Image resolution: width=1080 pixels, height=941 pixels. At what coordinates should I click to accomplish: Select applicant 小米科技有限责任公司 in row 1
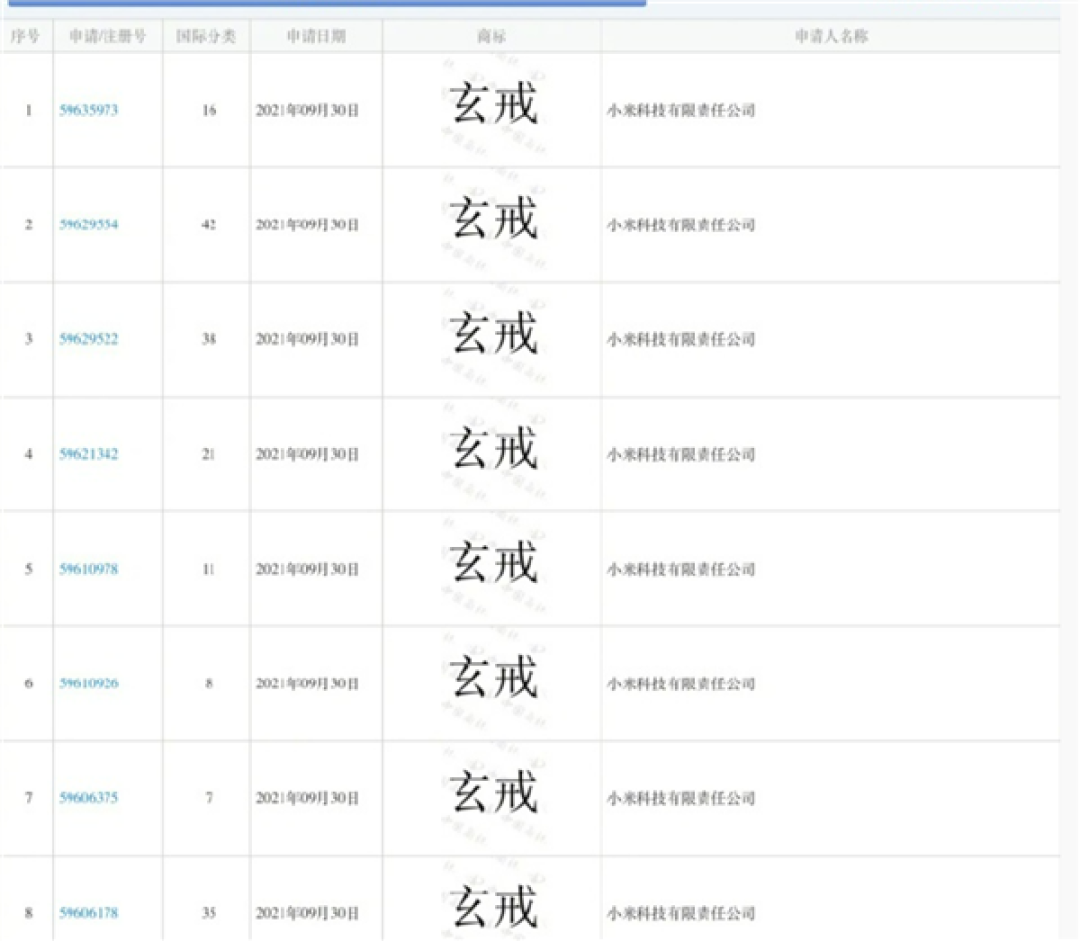coord(681,110)
